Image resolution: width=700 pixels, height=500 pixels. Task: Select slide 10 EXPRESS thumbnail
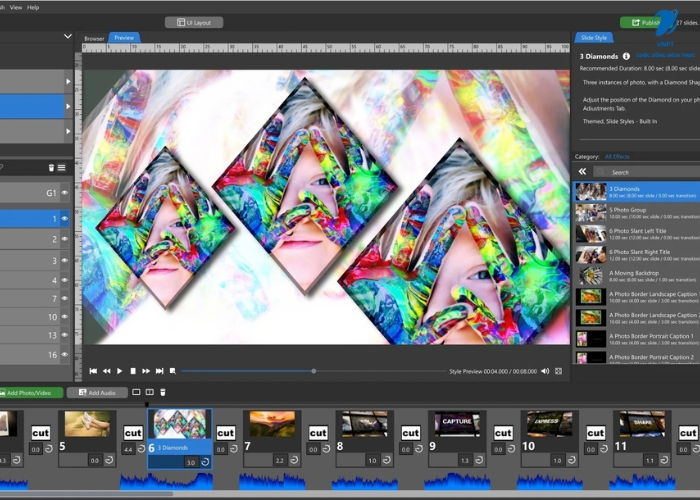click(550, 424)
